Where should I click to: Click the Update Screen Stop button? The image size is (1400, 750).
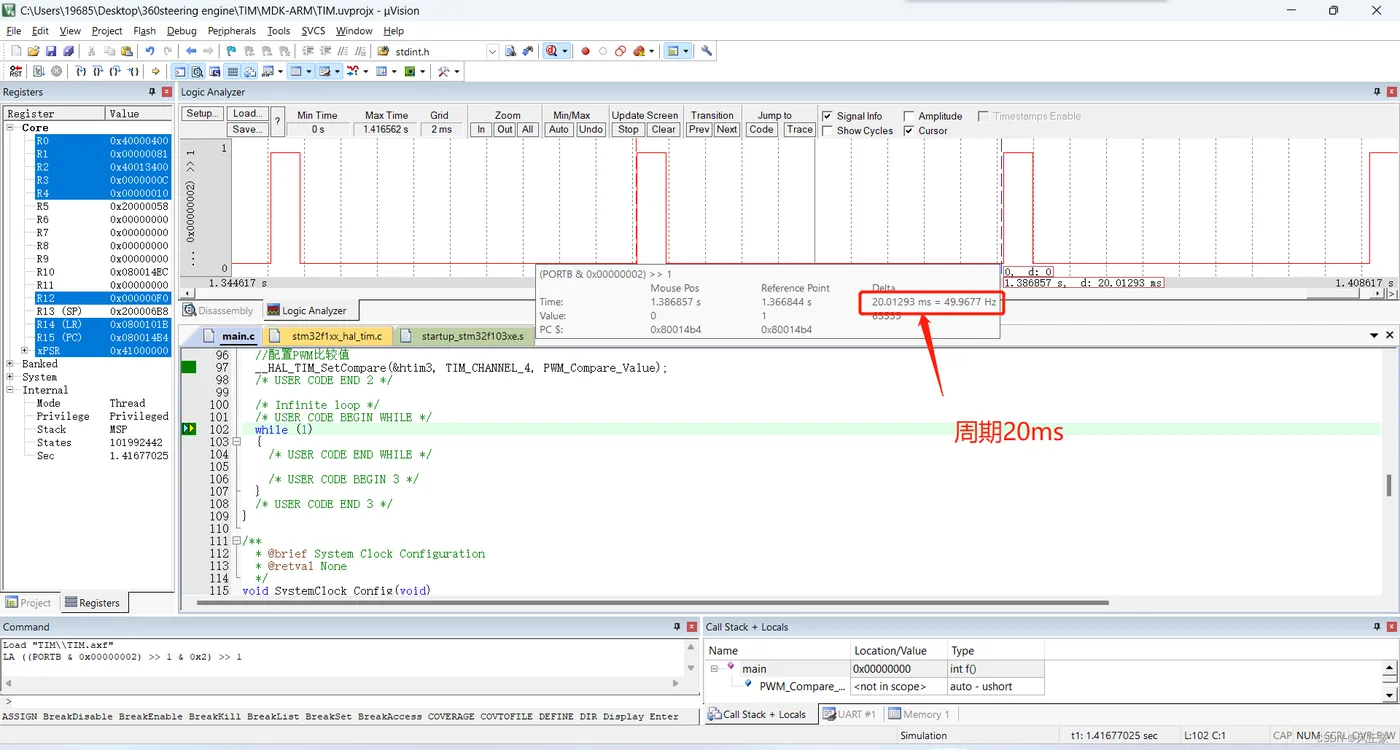coord(628,130)
